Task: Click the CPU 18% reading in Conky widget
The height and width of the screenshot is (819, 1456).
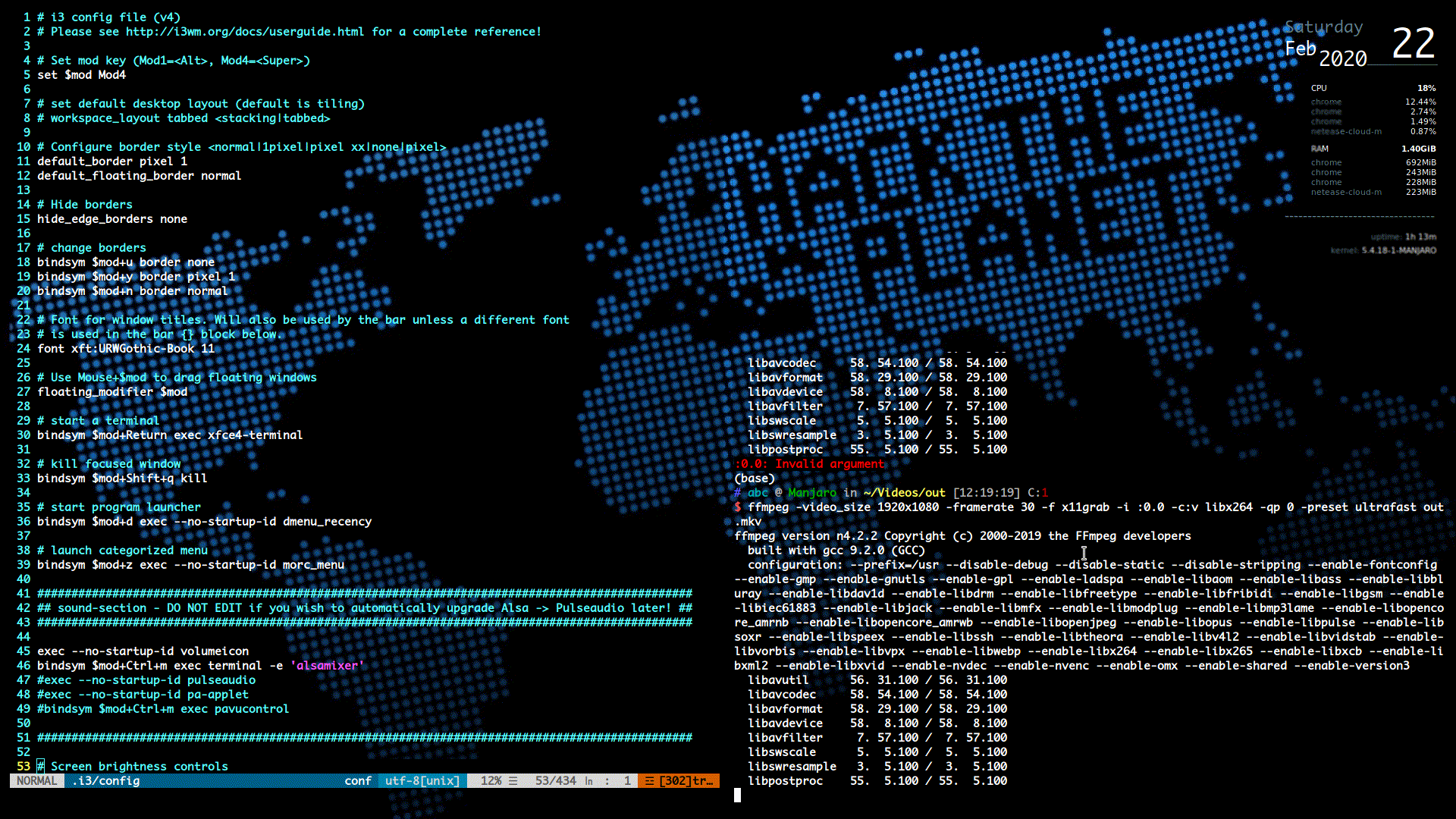Action: click(x=1426, y=88)
